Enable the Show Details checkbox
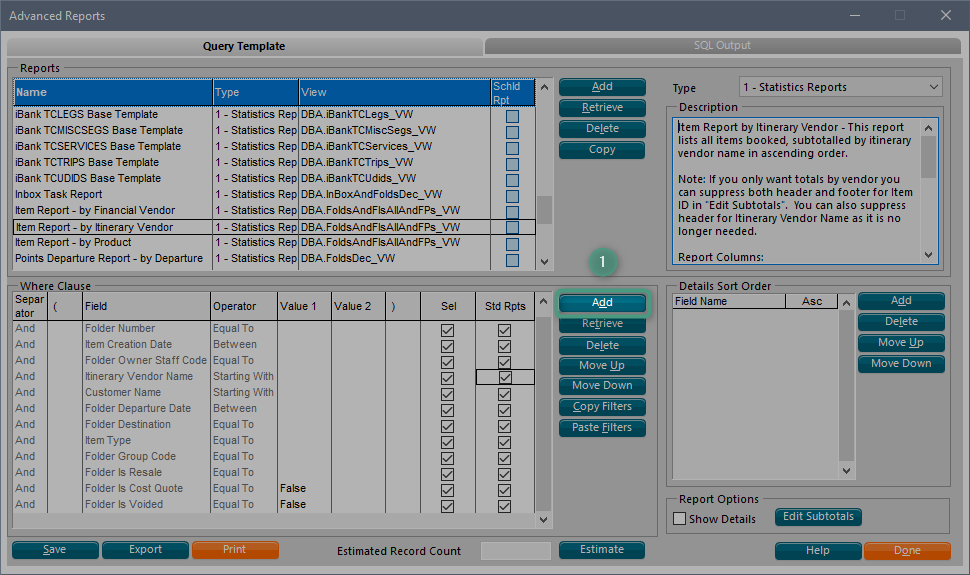This screenshot has height=575, width=970. (x=679, y=519)
